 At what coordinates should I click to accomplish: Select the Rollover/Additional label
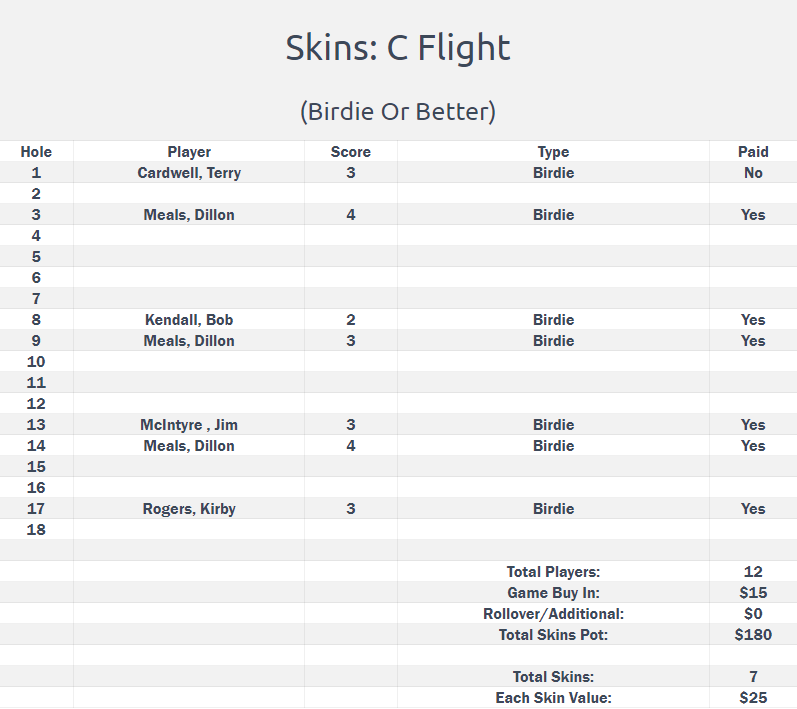click(x=553, y=614)
